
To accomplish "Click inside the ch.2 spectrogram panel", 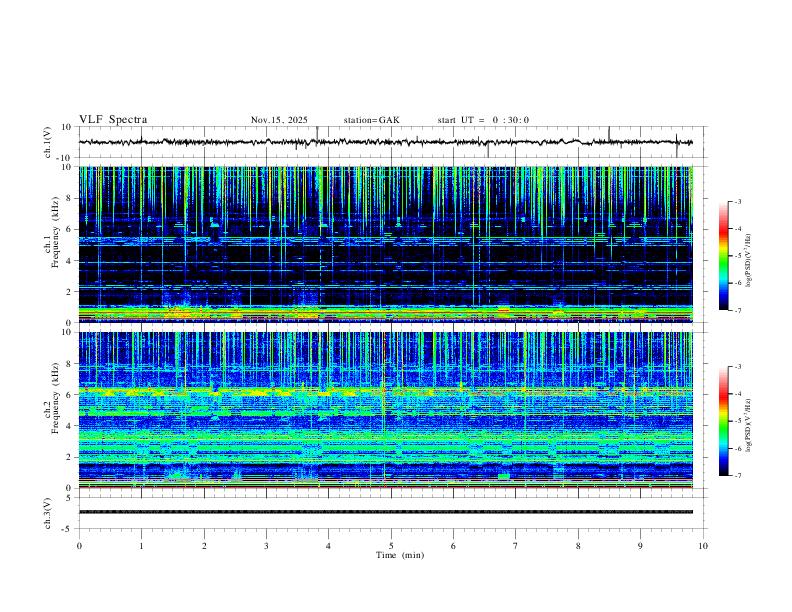I will pos(385,410).
